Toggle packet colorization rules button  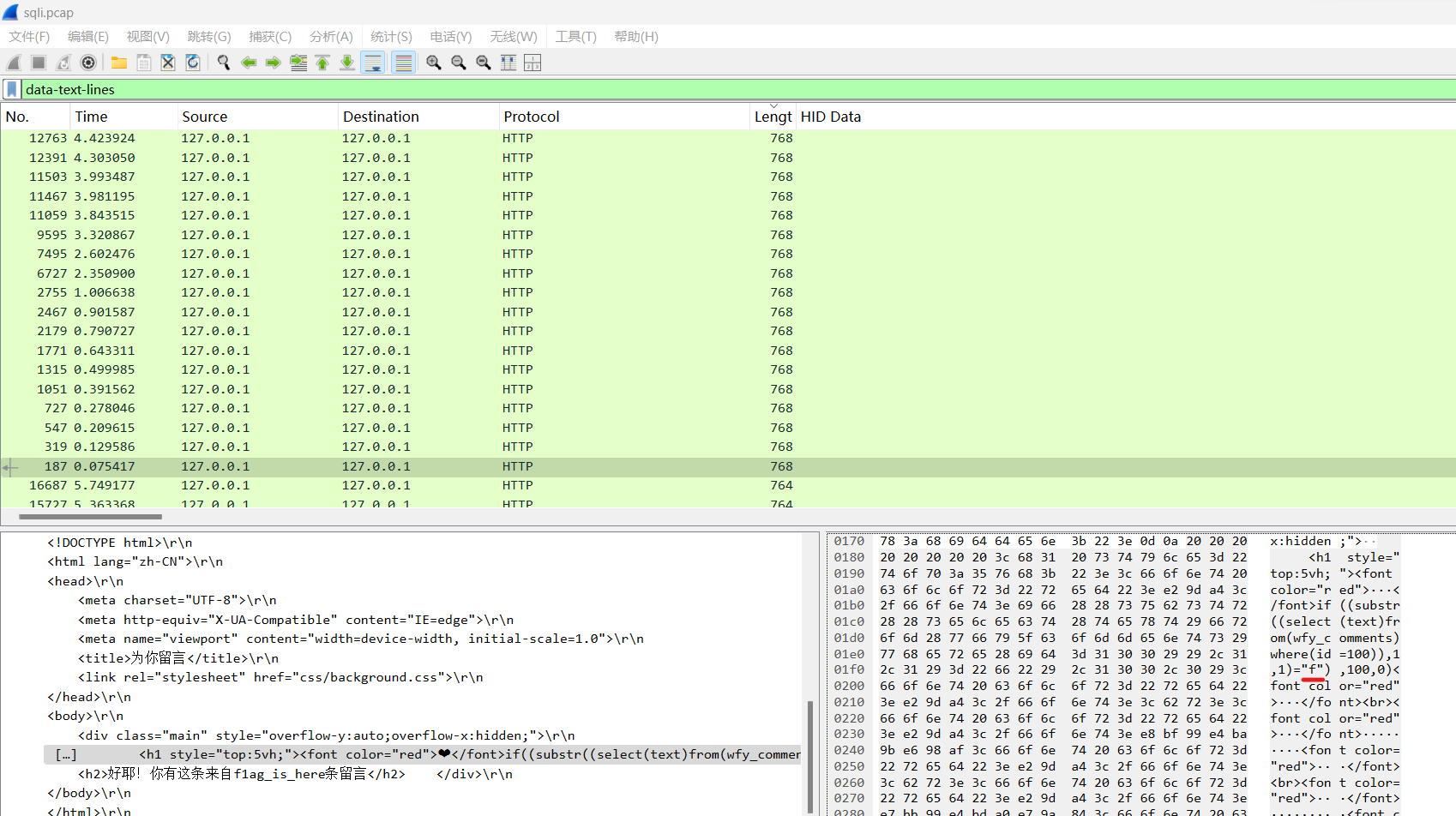(x=404, y=63)
